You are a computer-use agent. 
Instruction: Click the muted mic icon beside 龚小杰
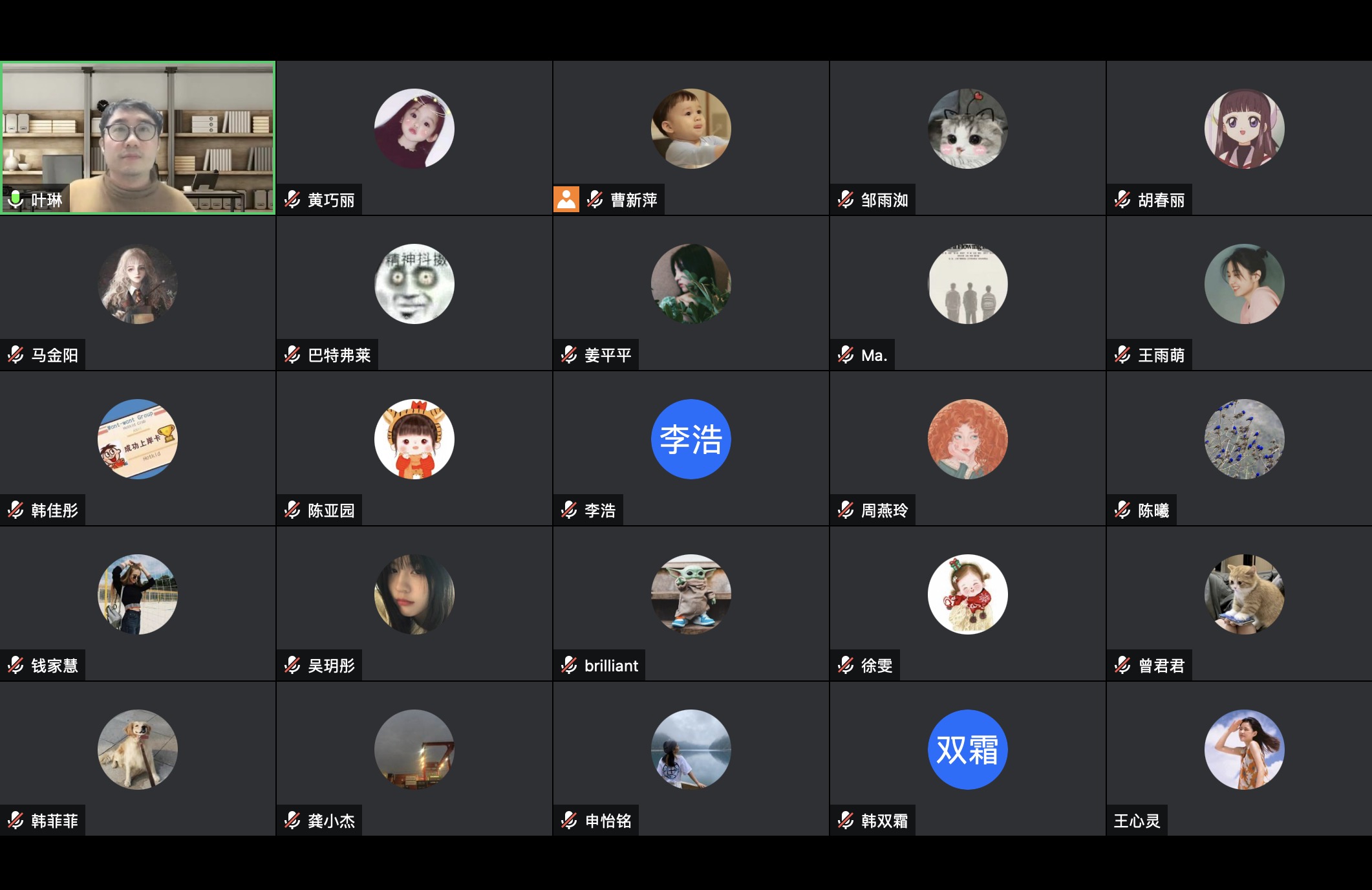coord(292,820)
